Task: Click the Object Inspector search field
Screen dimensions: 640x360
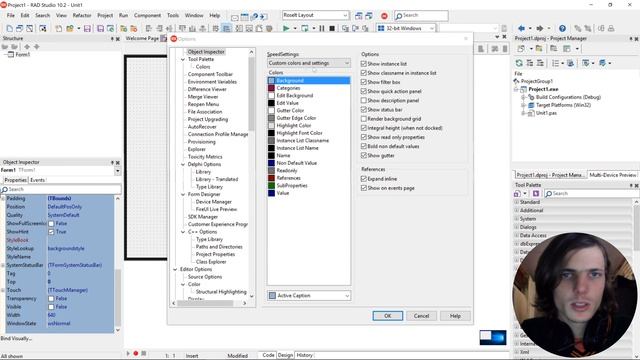Action: [x=61, y=189]
